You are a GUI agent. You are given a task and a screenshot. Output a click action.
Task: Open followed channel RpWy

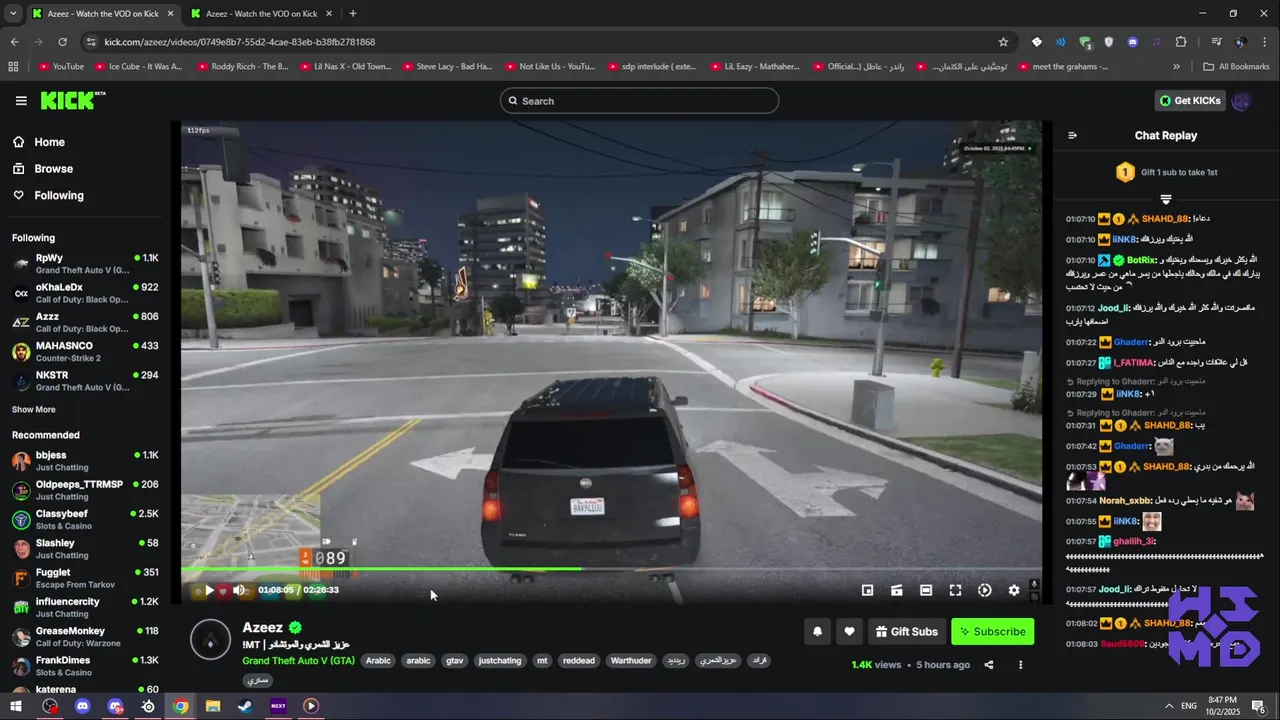pos(85,264)
